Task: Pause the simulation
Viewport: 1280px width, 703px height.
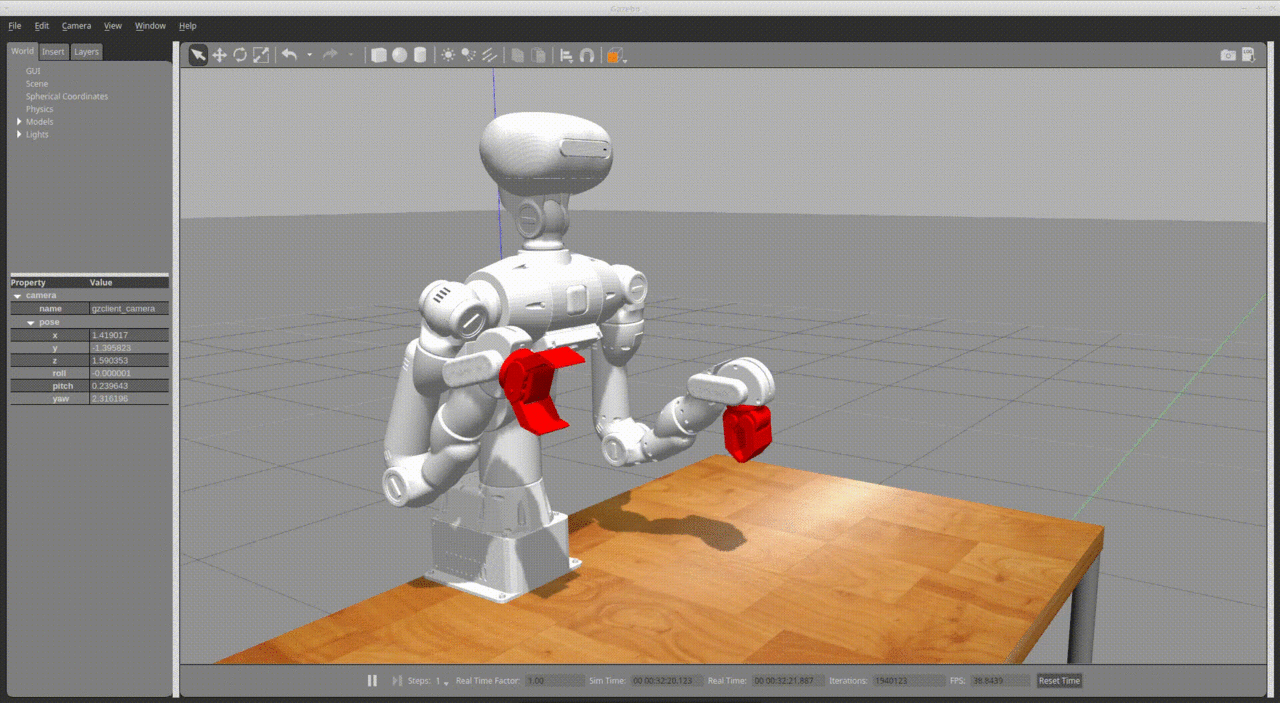Action: tap(372, 681)
